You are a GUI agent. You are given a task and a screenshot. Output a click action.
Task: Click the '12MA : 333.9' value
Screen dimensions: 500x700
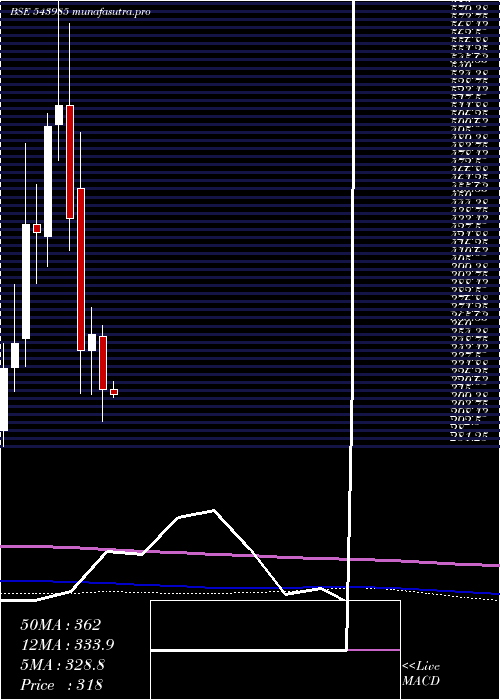tap(67, 645)
